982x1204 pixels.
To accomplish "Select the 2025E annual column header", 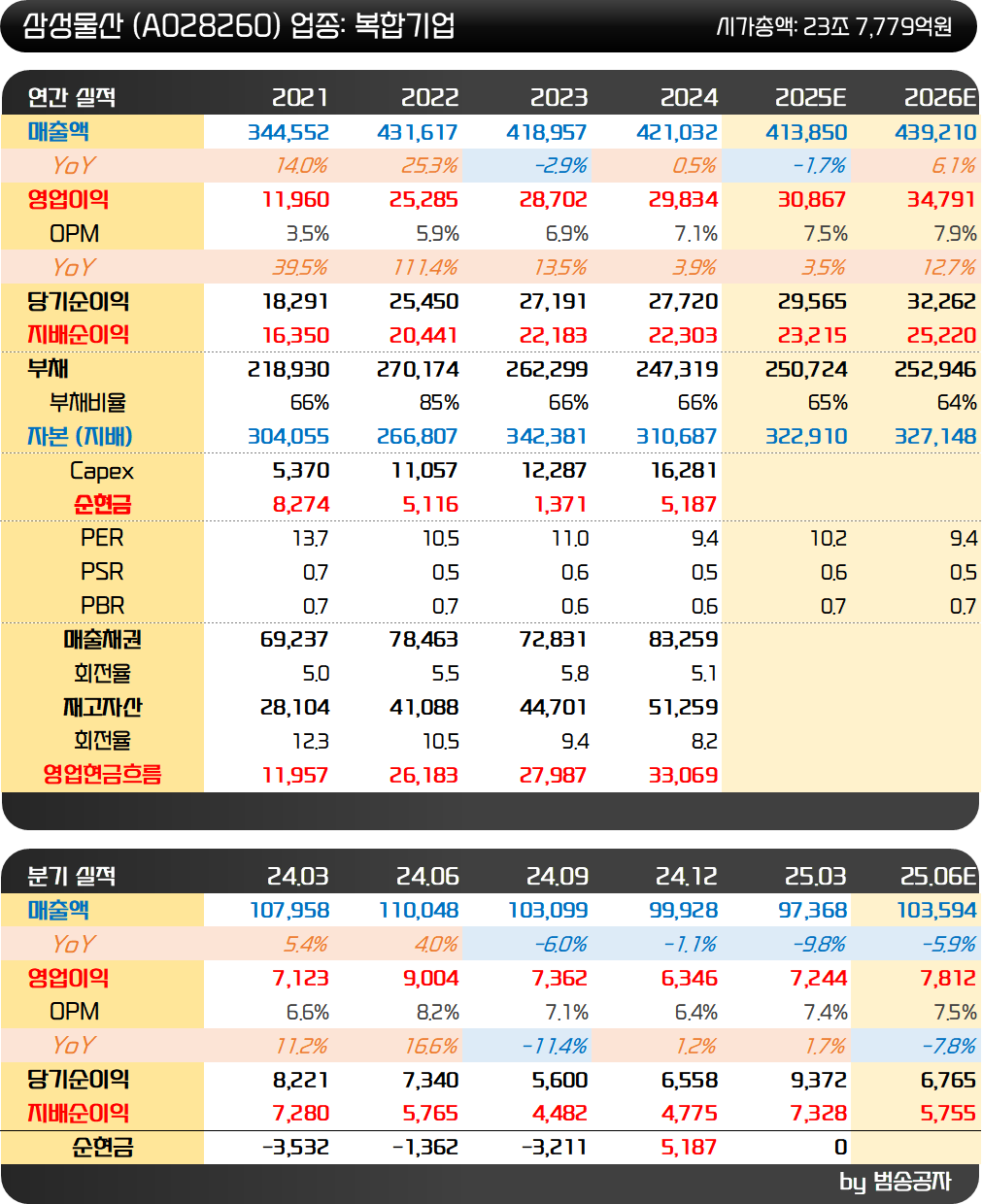I will (811, 97).
